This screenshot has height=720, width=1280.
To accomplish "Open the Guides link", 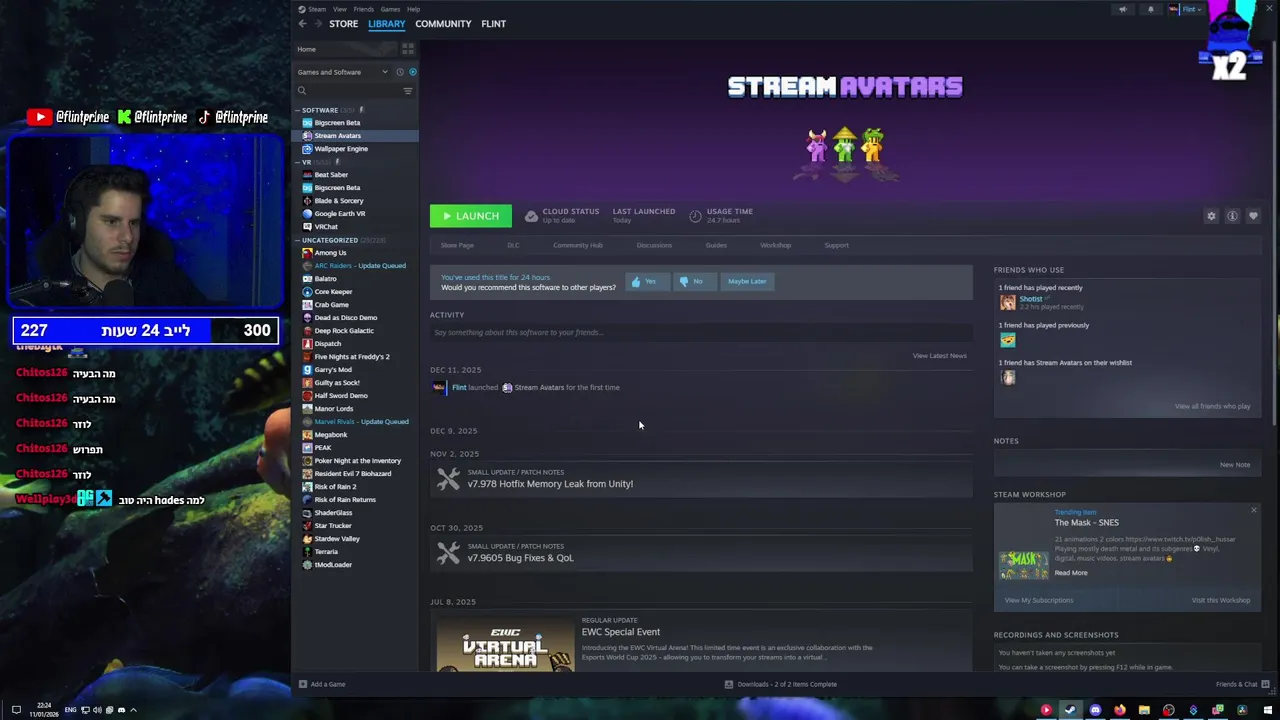I will [x=716, y=245].
